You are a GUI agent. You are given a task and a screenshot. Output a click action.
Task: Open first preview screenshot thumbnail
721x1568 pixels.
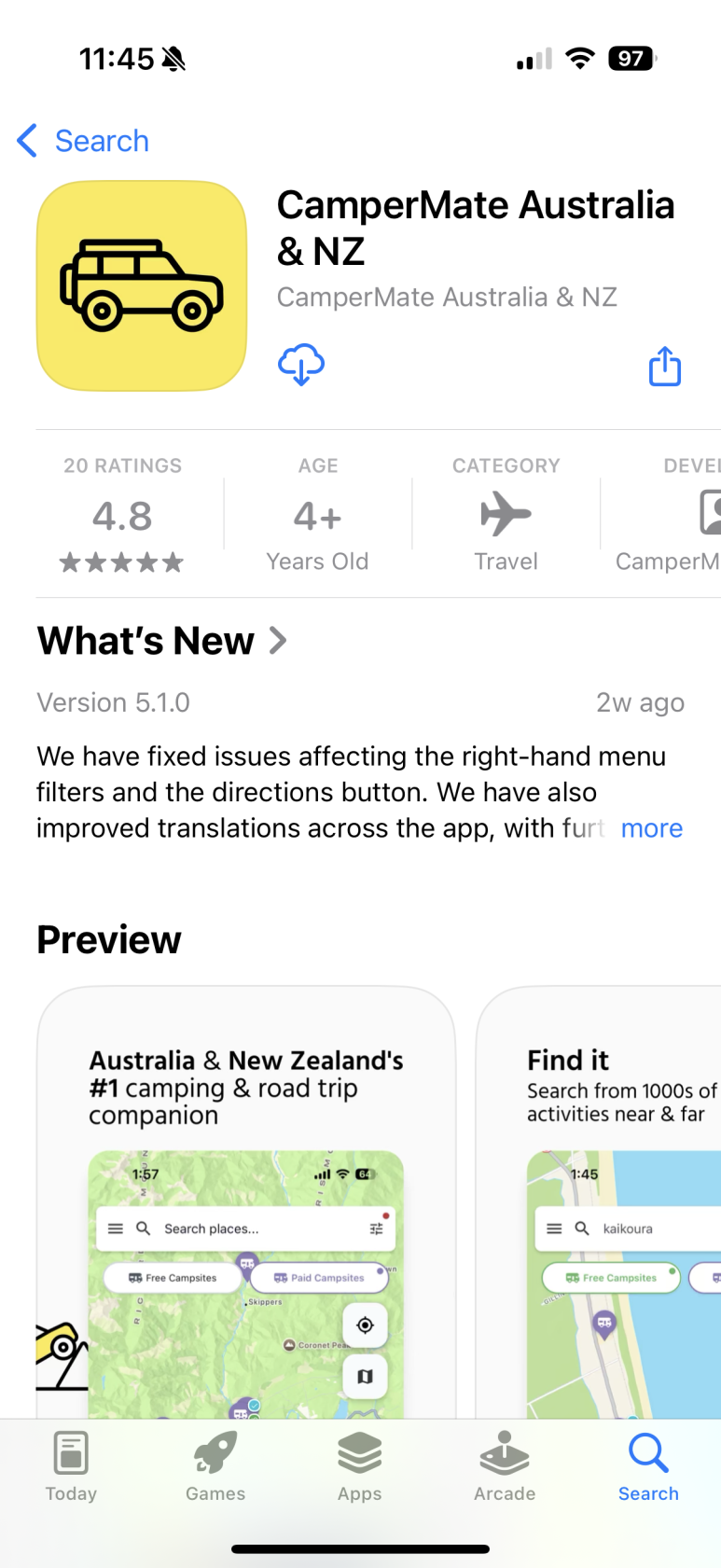click(x=246, y=1203)
